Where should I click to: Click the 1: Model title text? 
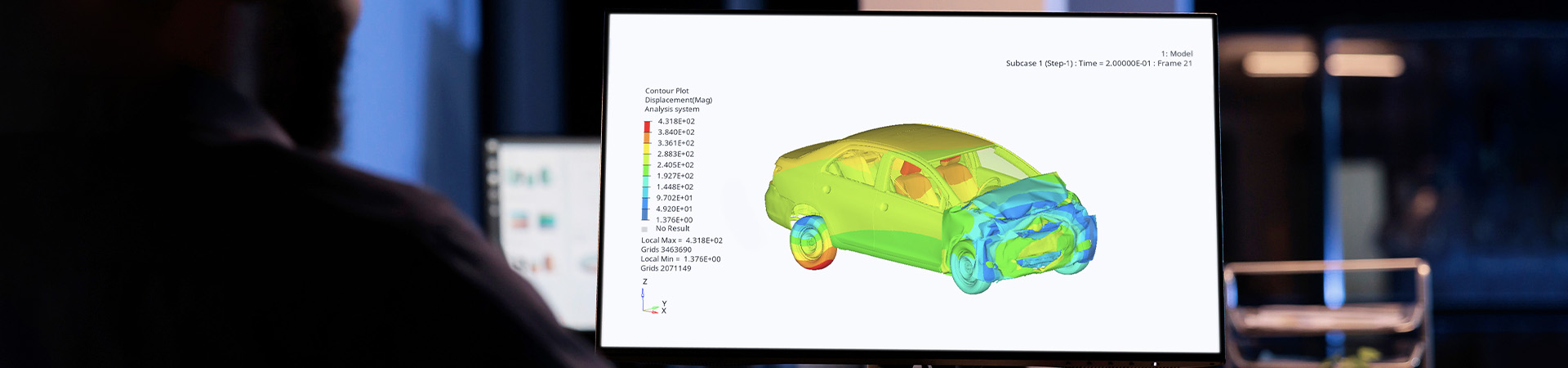pyautogui.click(x=1177, y=54)
